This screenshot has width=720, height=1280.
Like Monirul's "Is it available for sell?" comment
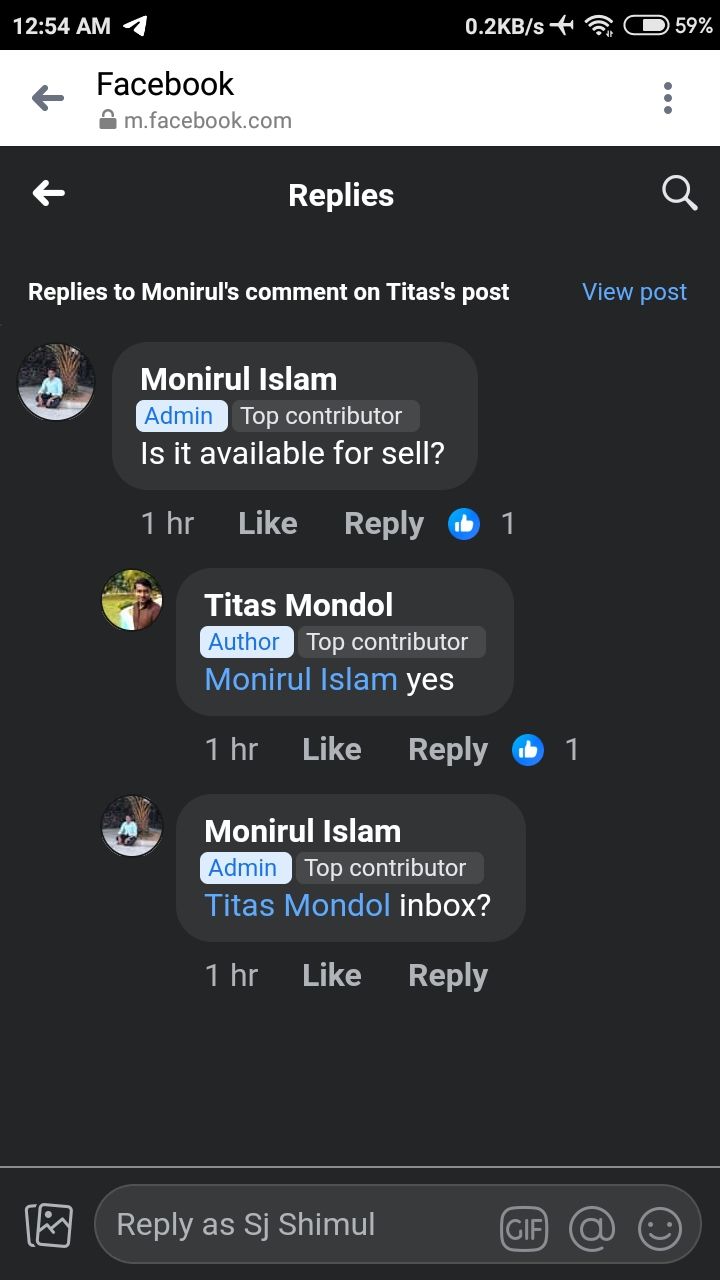(267, 523)
